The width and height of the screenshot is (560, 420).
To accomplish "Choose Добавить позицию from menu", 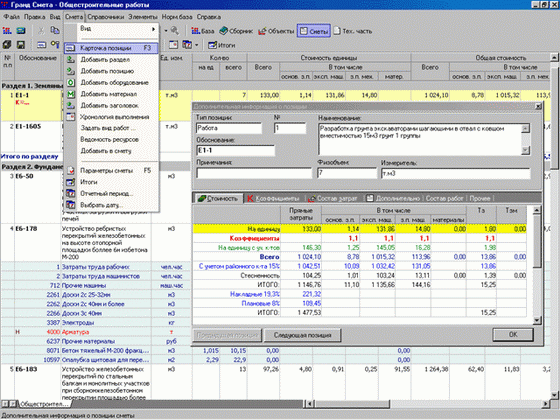I will coord(111,71).
